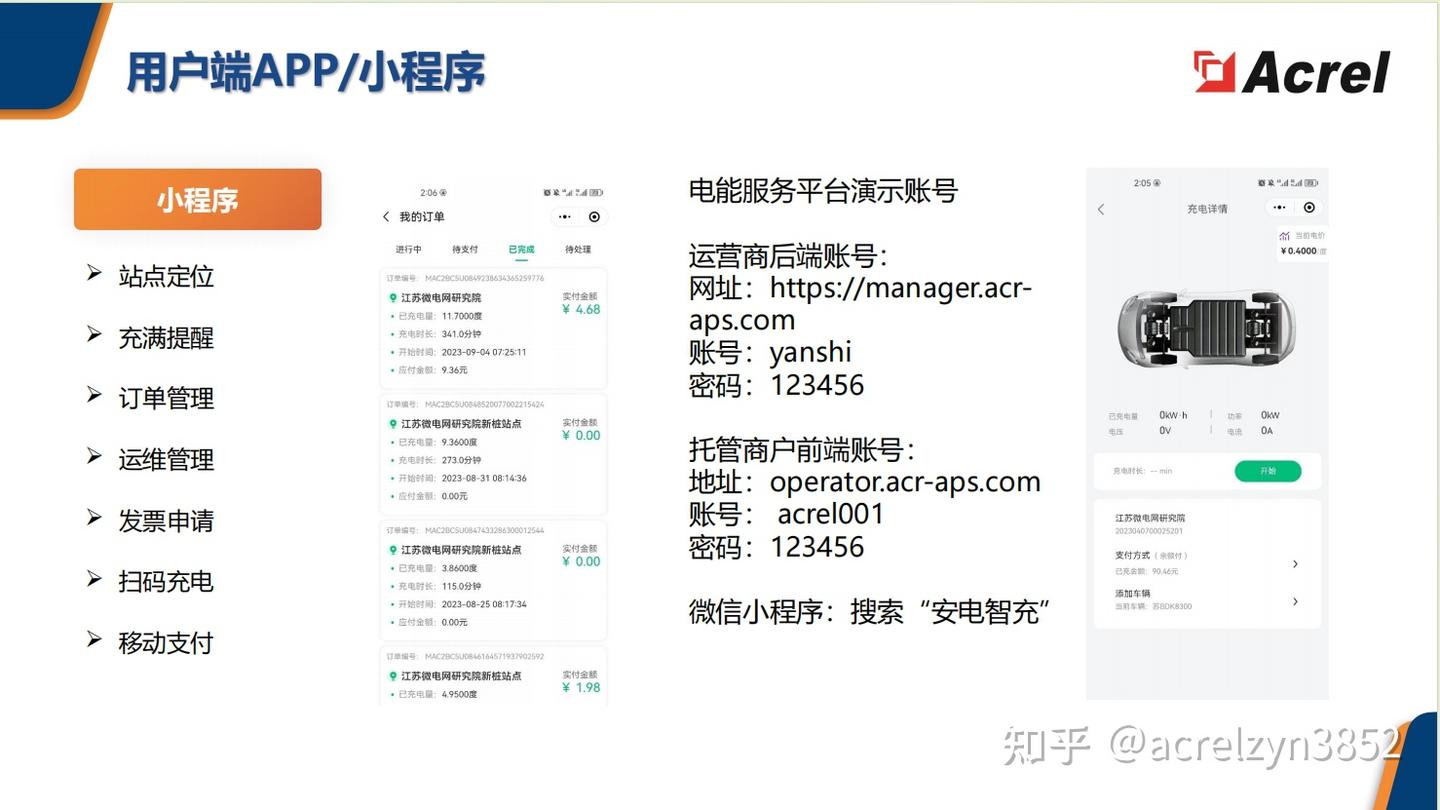Click 当前车辆 苏BDK8300 text

click(x=1153, y=606)
